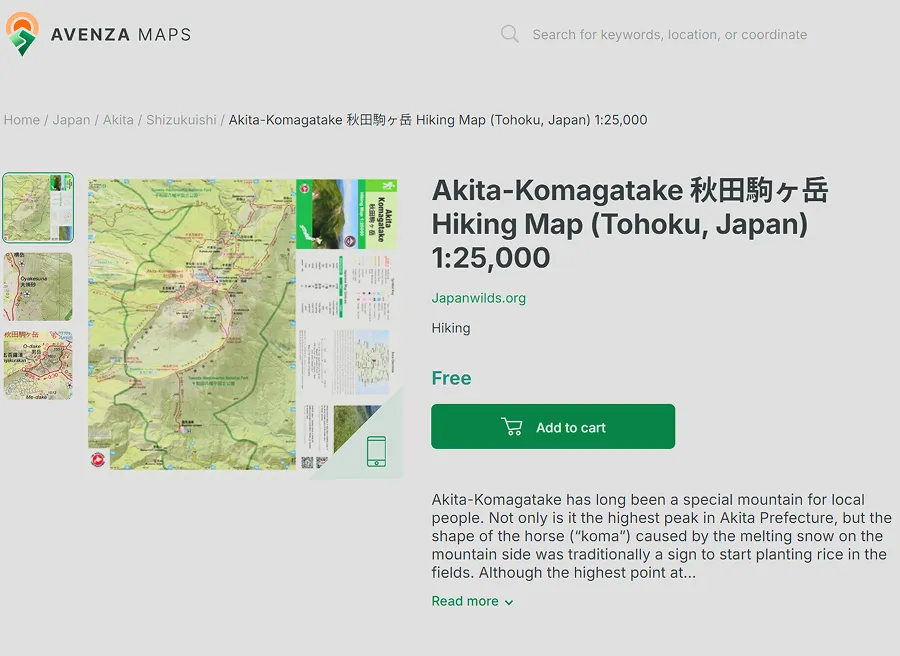This screenshot has width=900, height=656.
Task: Focus the keyword search field
Action: click(669, 34)
